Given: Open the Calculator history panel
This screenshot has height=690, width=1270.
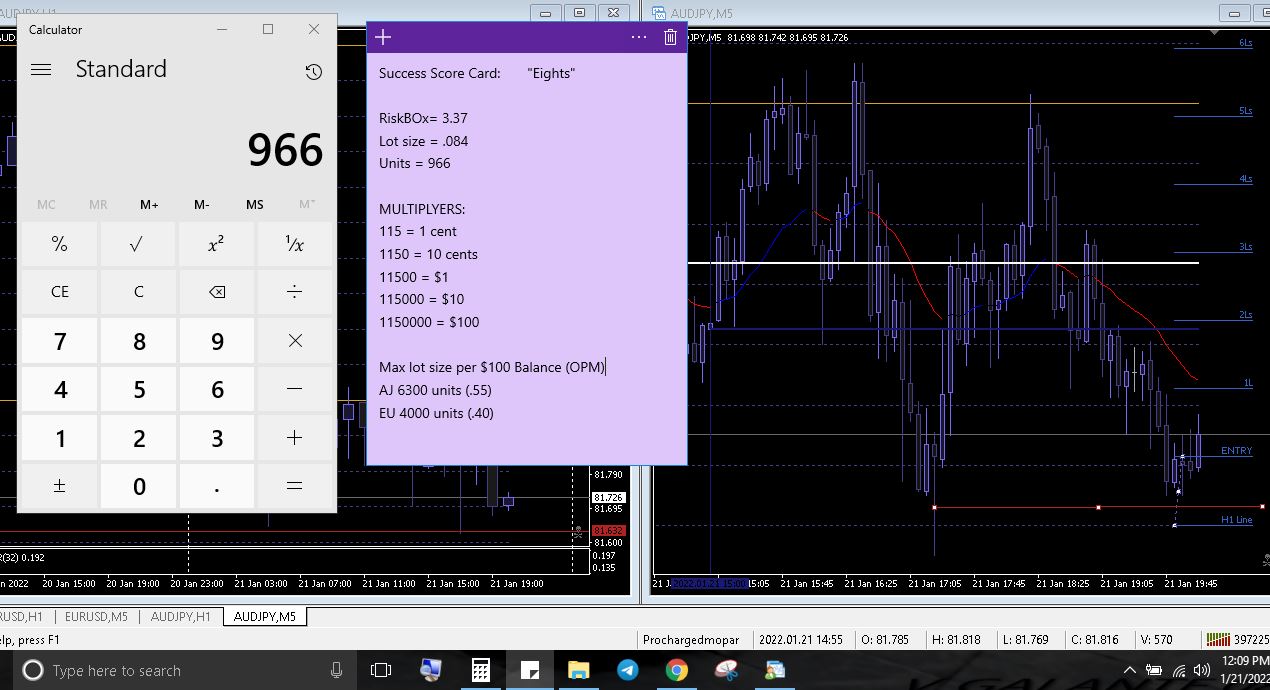Looking at the screenshot, I should pyautogui.click(x=313, y=71).
